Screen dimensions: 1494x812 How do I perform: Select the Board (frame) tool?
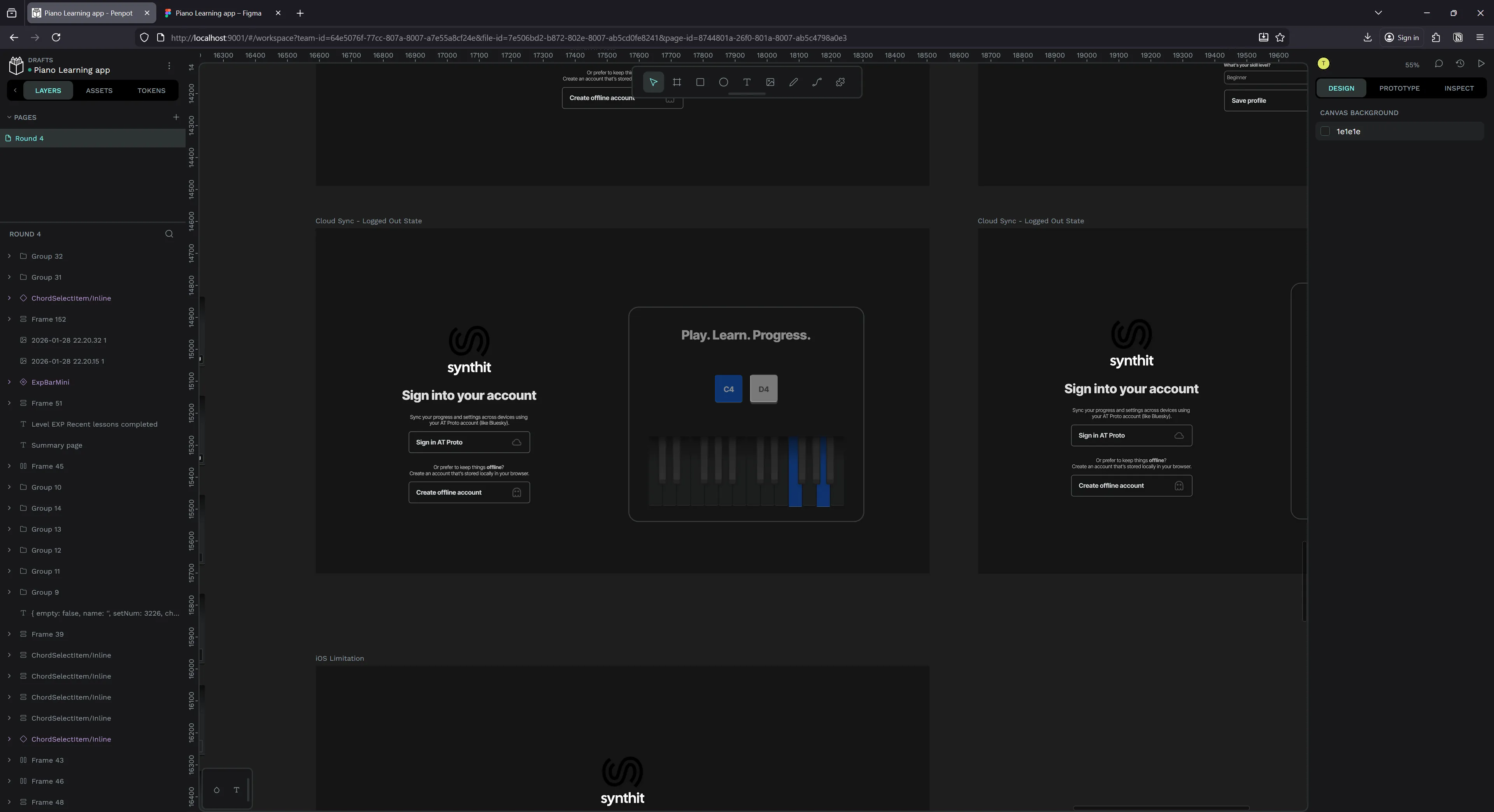coord(676,82)
